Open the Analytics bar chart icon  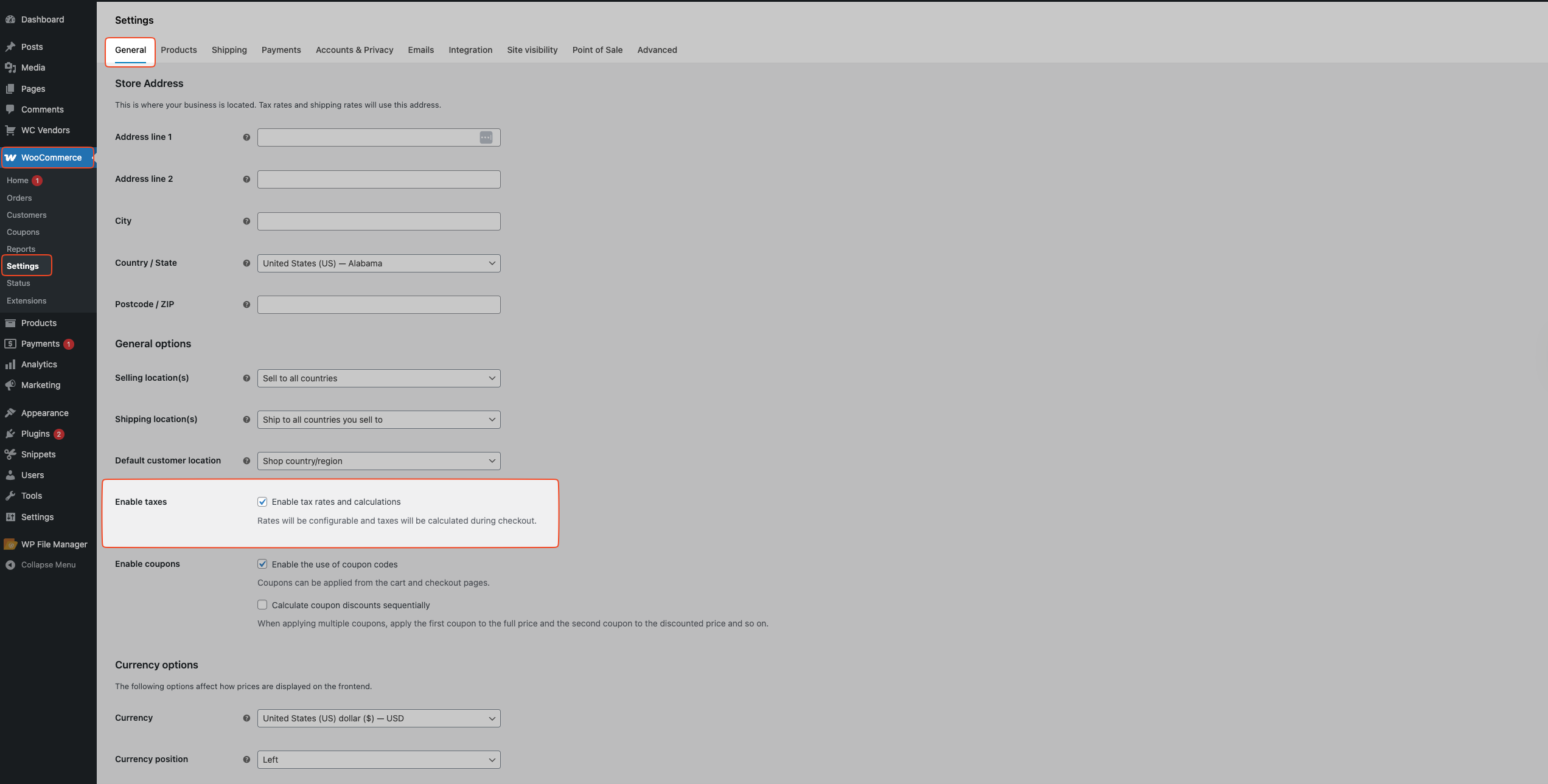click(10, 364)
